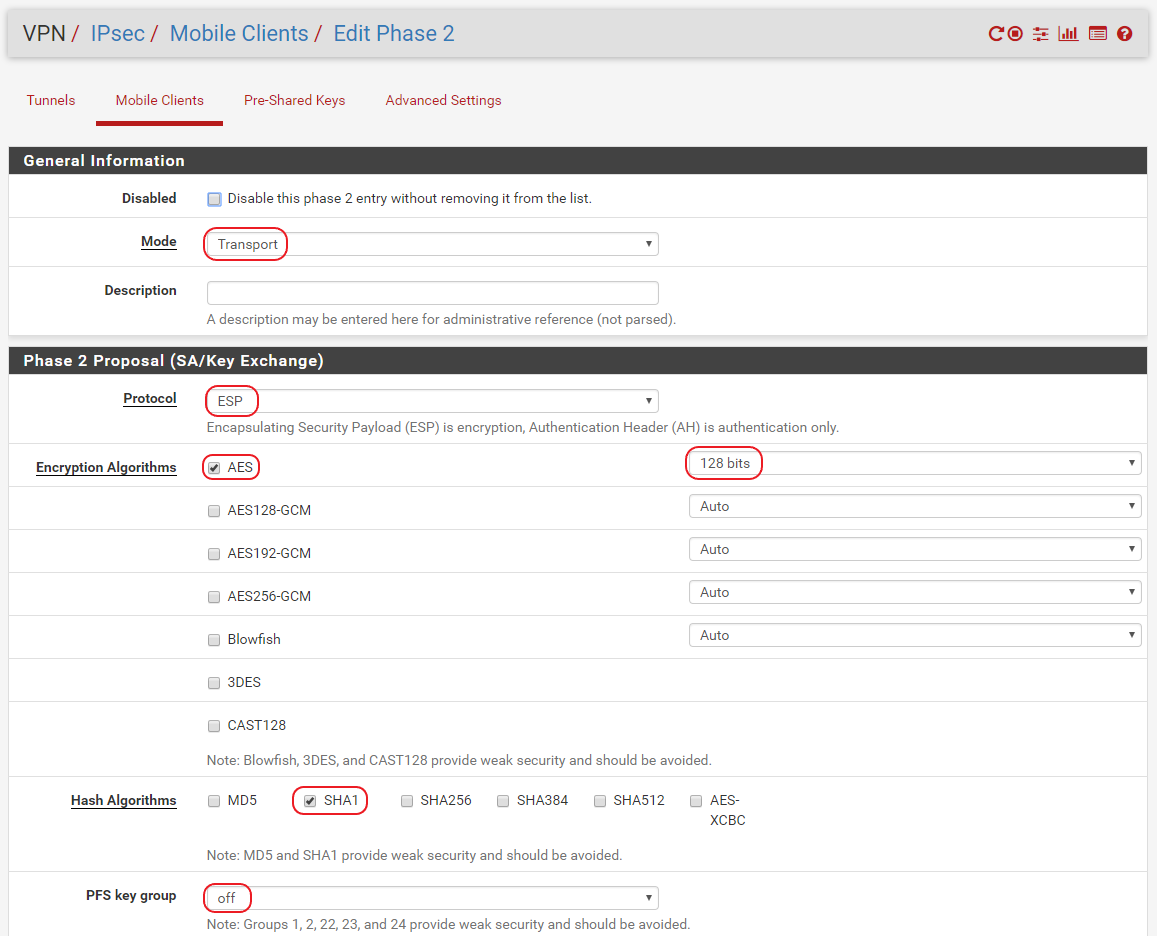Check the CAST128 encryption checkbox
This screenshot has width=1157, height=936.
tap(214, 726)
